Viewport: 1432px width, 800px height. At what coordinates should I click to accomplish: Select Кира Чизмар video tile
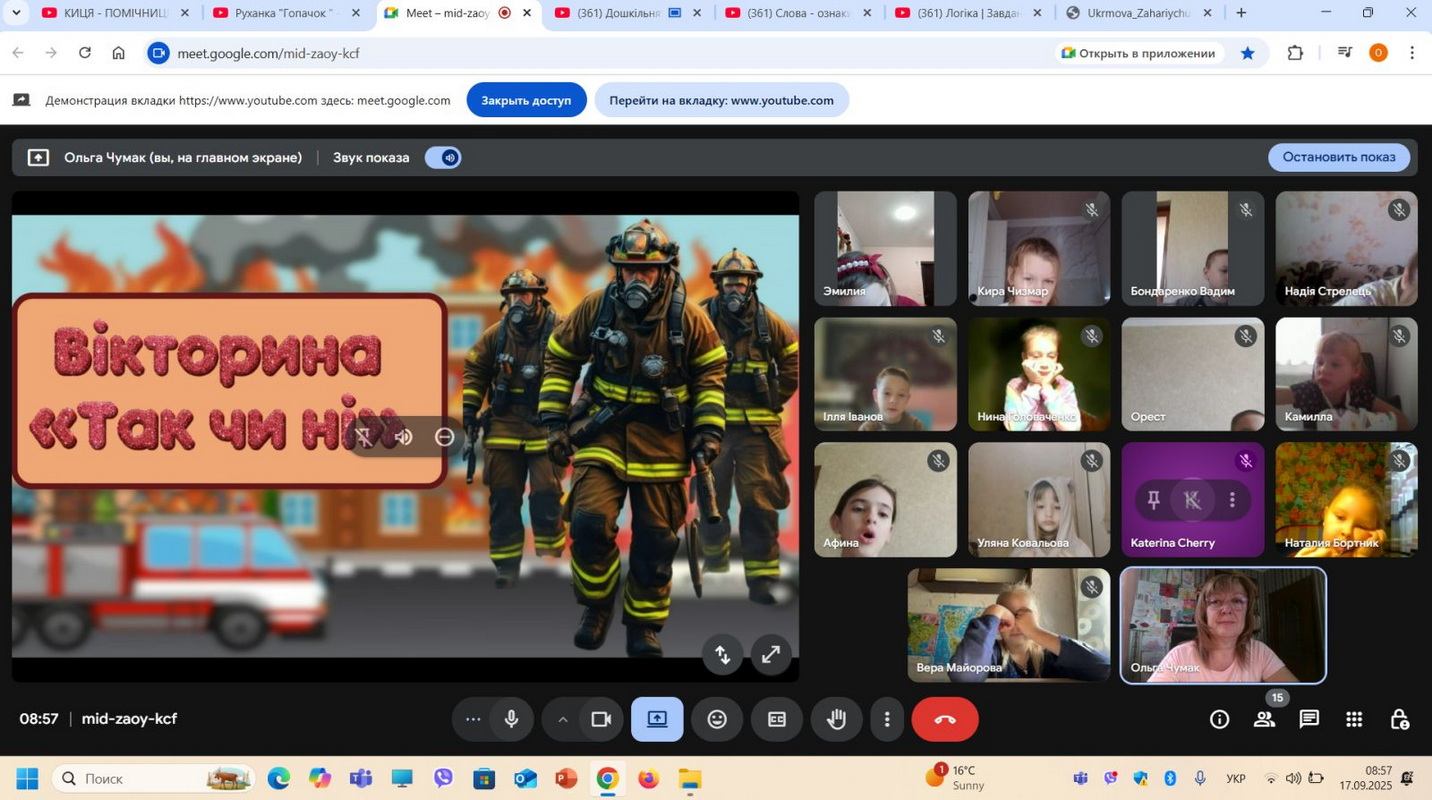click(x=1038, y=248)
